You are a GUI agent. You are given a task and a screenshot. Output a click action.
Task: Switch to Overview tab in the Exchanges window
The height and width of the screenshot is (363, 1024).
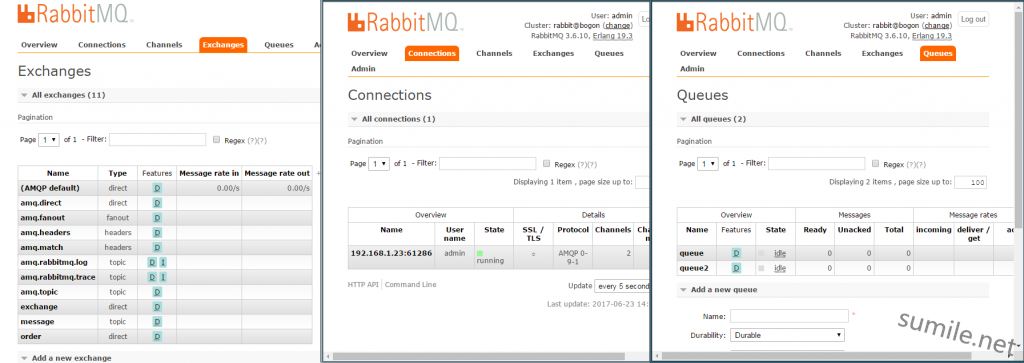coord(39,45)
